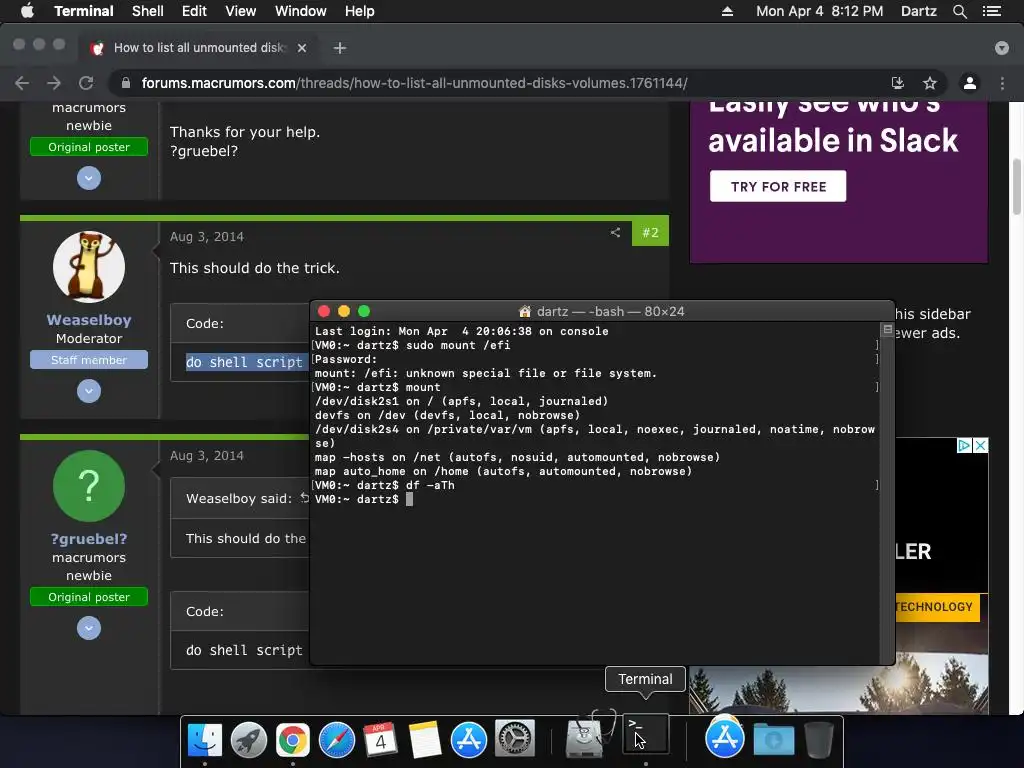1024x768 pixels.
Task: Open the Chrome profile icon
Action: [970, 83]
